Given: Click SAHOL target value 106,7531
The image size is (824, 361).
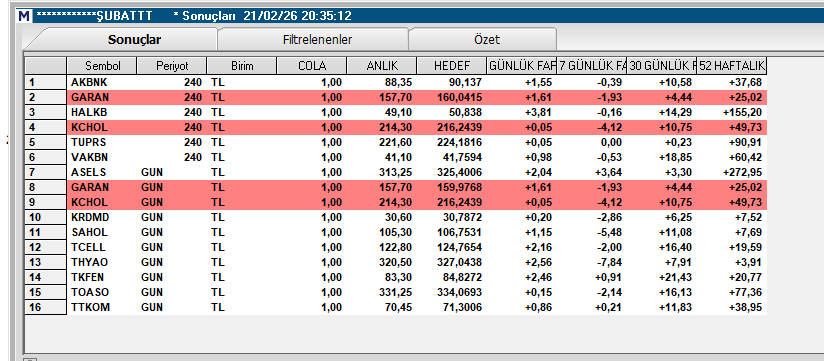Looking at the screenshot, I should pos(460,232).
